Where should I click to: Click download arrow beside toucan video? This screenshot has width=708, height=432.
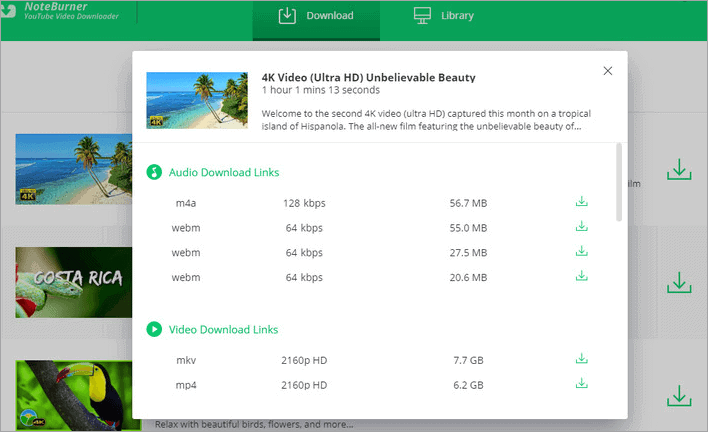point(679,395)
